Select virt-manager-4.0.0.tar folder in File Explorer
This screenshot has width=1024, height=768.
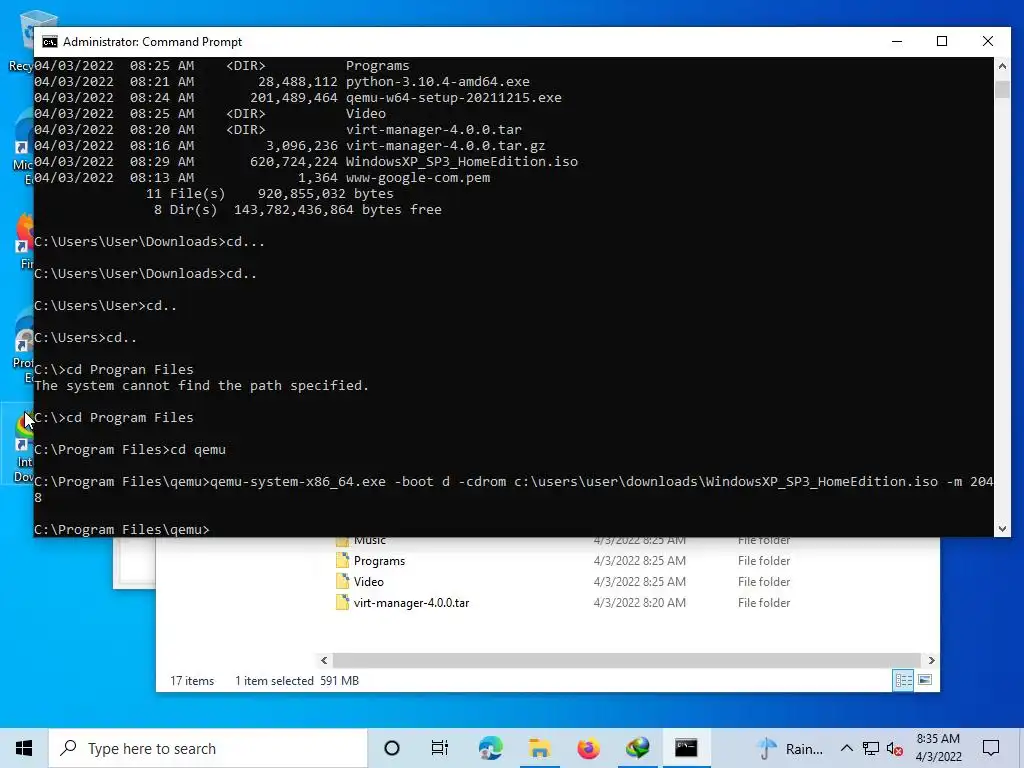411,603
